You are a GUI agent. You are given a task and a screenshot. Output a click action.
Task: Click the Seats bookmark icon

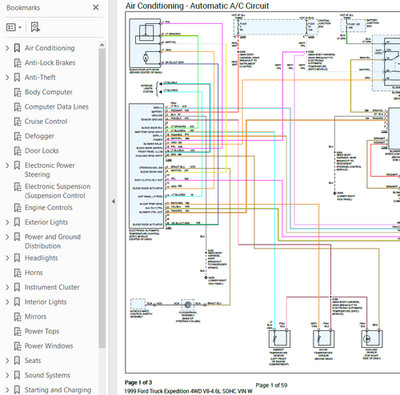coord(17,361)
